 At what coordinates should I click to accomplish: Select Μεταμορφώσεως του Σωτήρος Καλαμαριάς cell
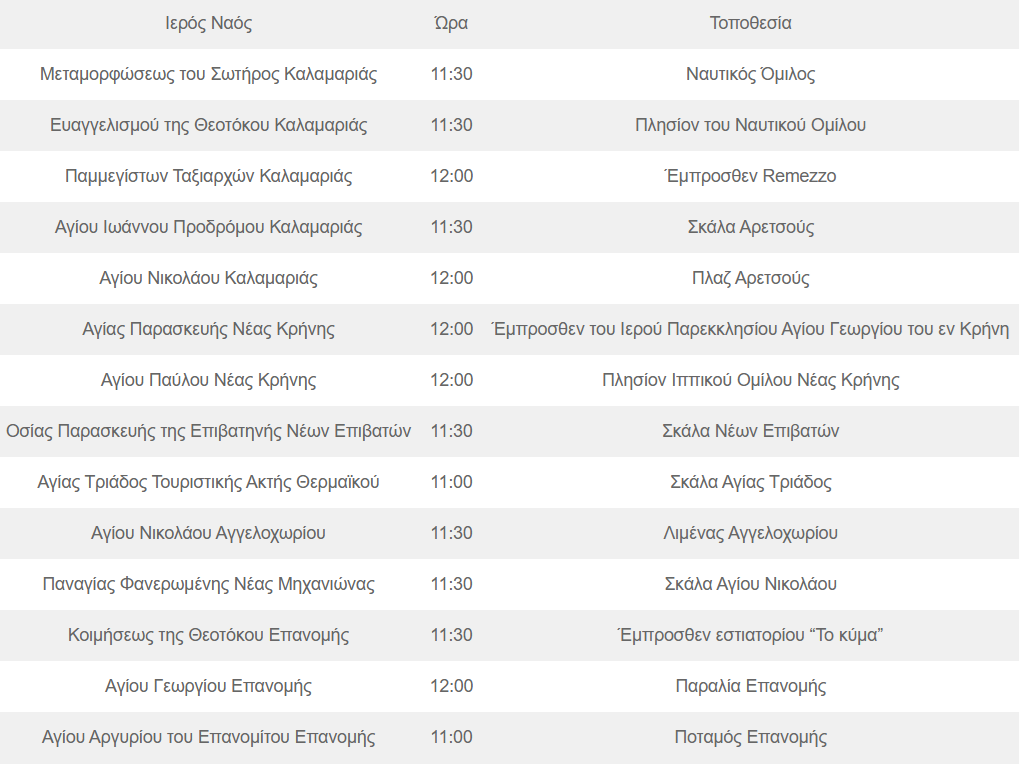point(208,74)
